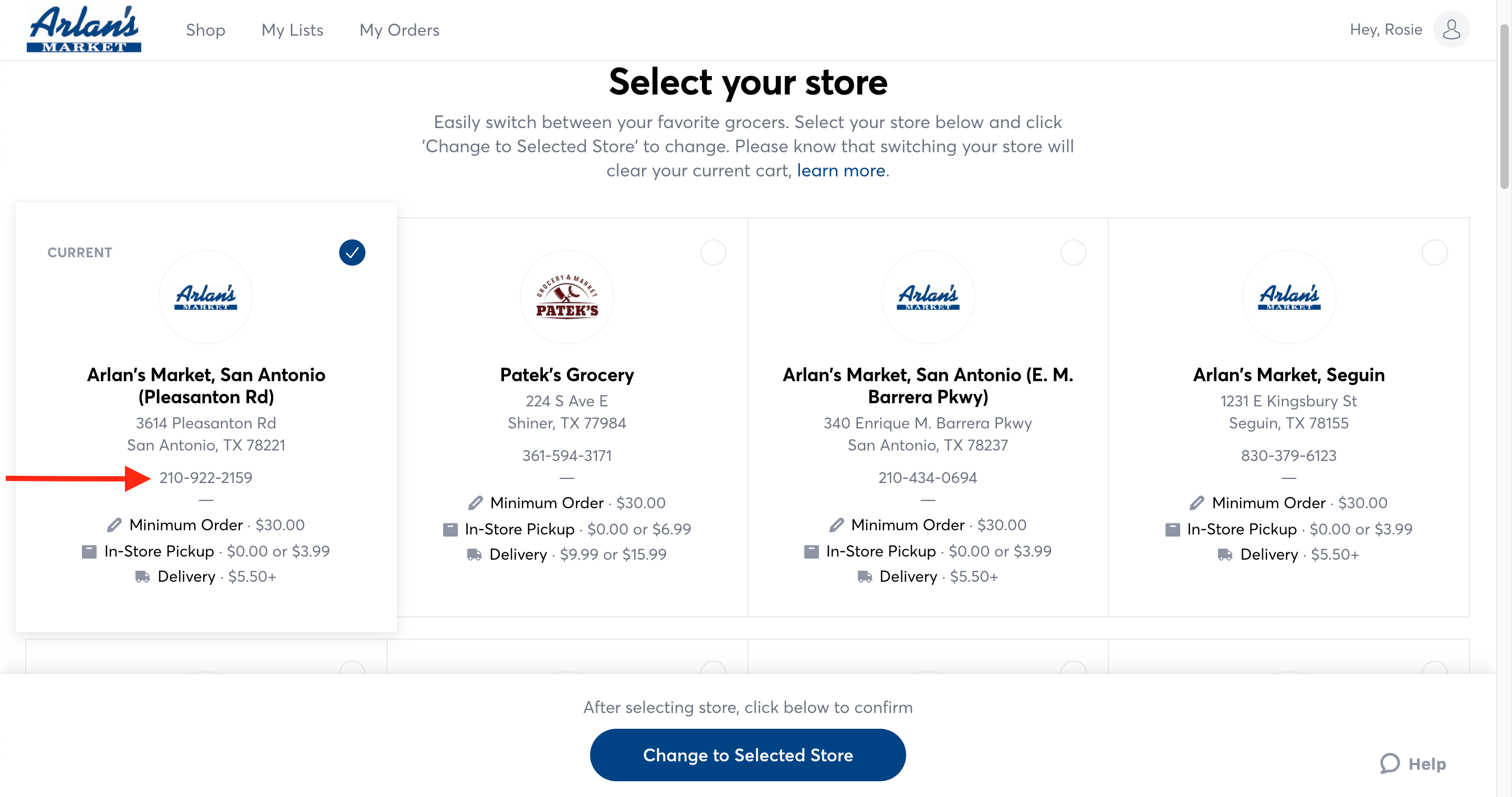Click the checked current store indicator

352,253
